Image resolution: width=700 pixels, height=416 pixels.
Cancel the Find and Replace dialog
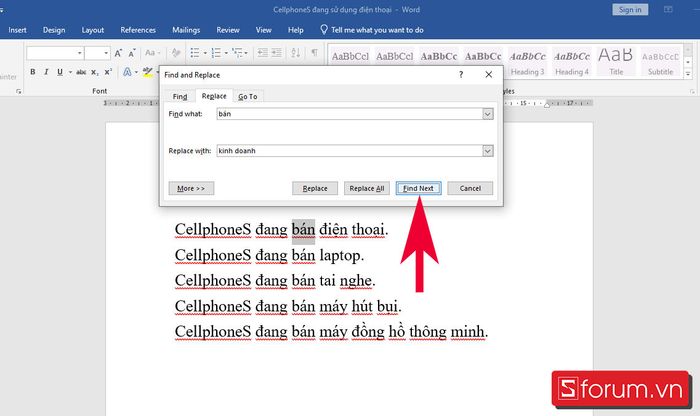(470, 188)
